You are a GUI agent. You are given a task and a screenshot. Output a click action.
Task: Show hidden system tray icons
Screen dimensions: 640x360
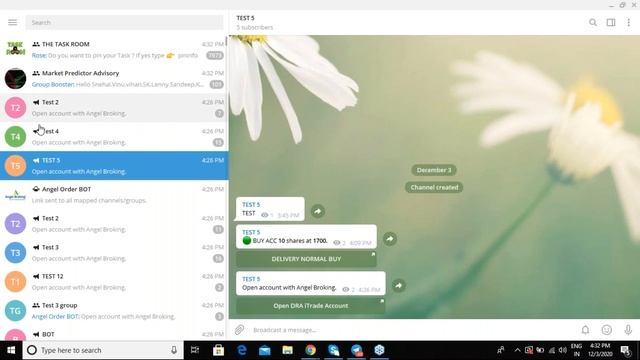coord(517,350)
